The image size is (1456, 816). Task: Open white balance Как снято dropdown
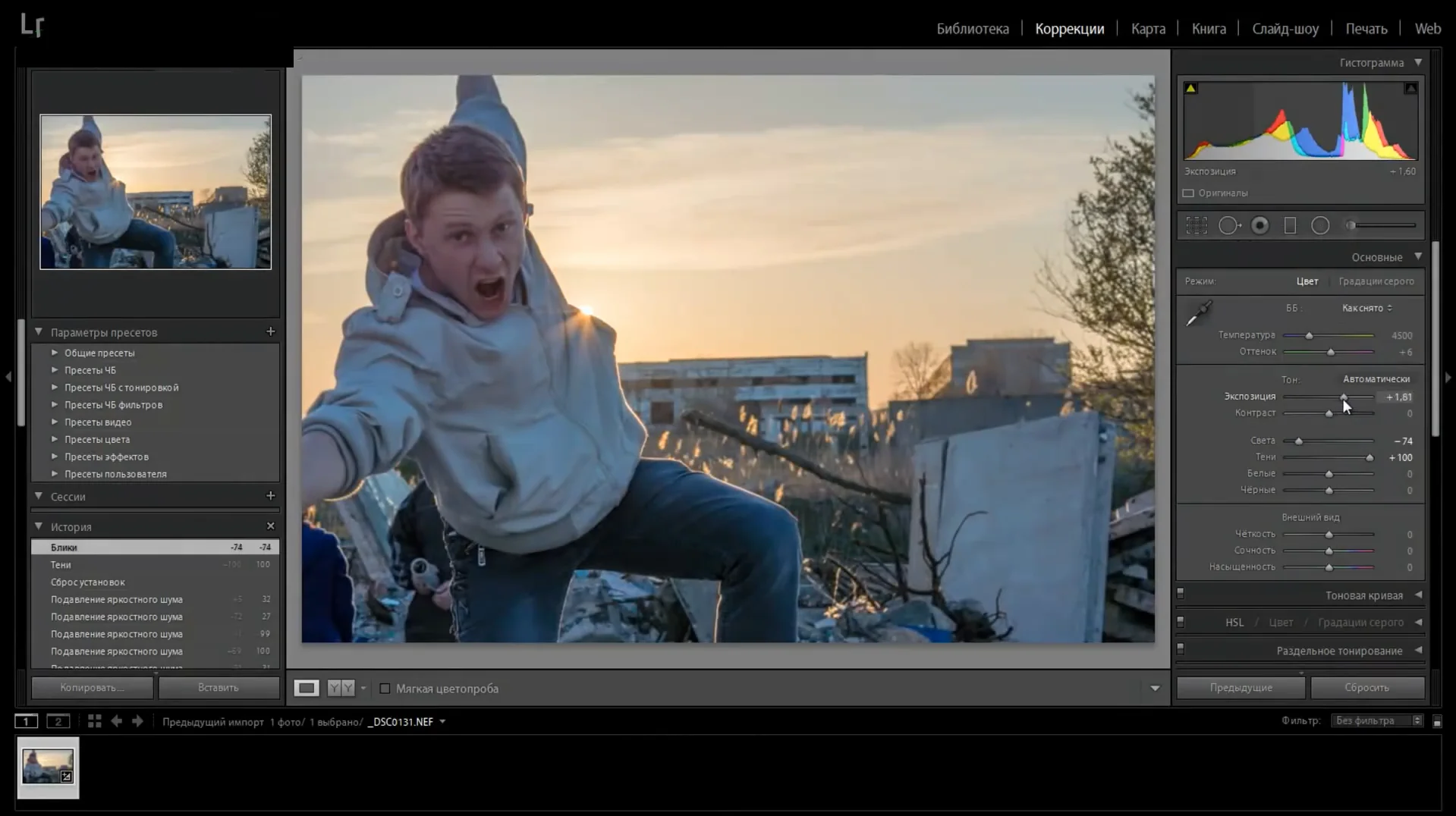[1367, 308]
